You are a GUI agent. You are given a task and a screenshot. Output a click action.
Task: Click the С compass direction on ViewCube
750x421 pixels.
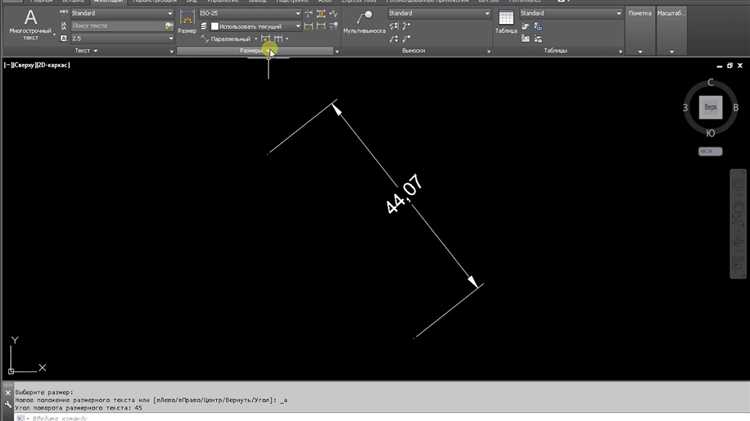(x=710, y=82)
